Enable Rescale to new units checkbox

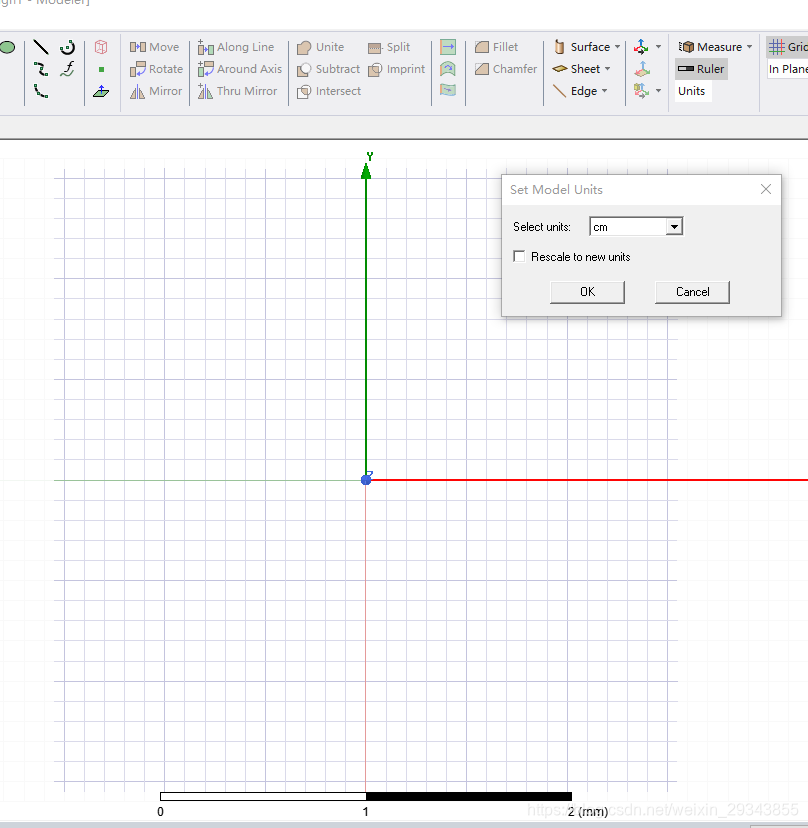(519, 257)
